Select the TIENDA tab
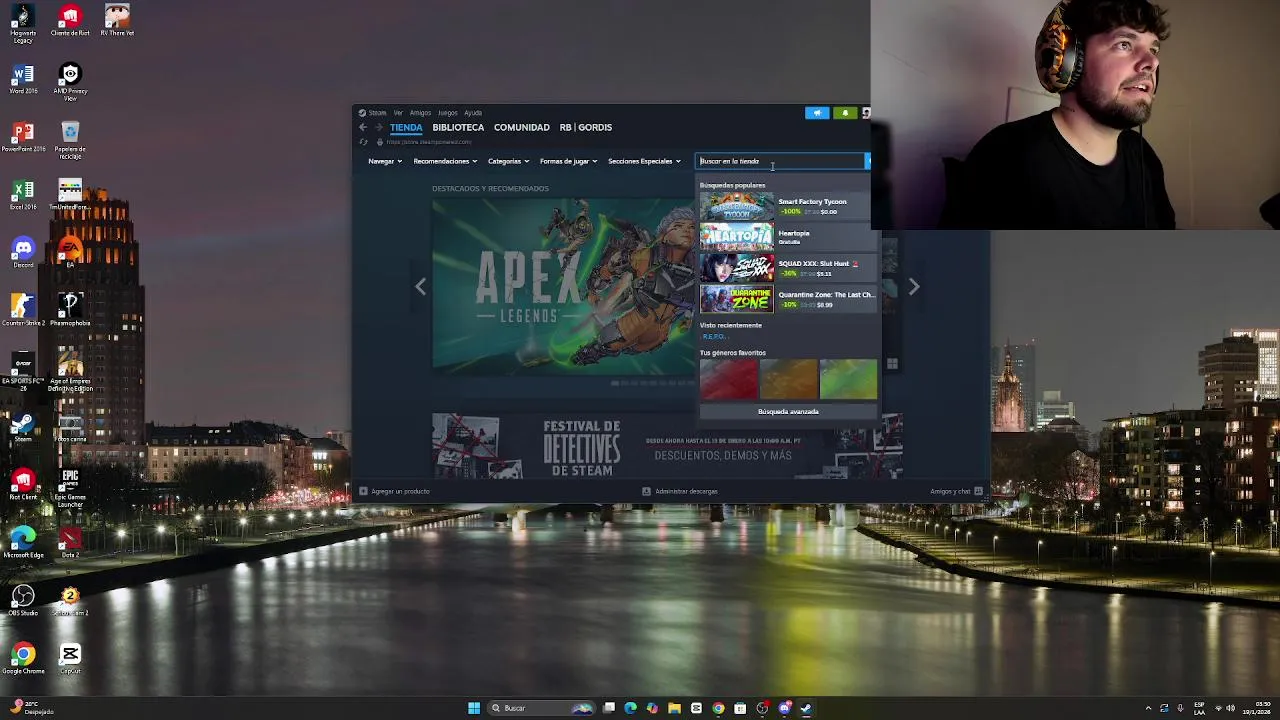 click(x=406, y=127)
